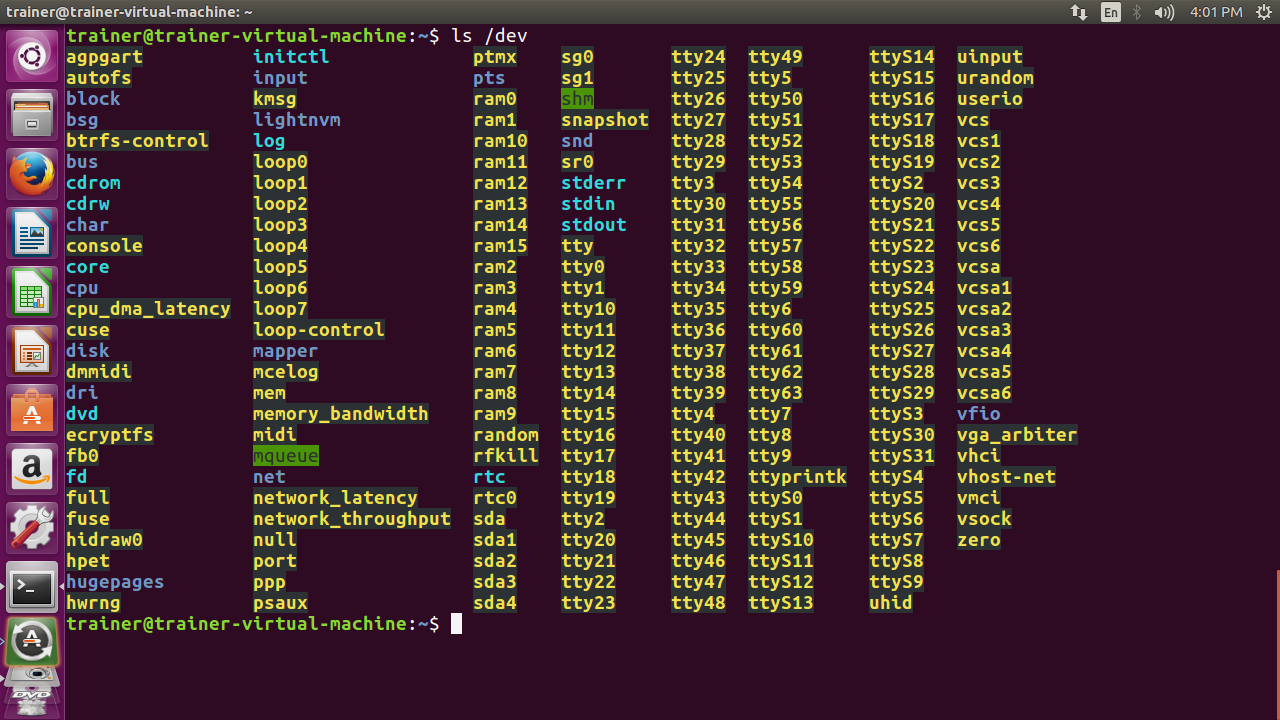The width and height of the screenshot is (1280, 720).
Task: Click the cpu_dma_latency entry
Action: [148, 309]
